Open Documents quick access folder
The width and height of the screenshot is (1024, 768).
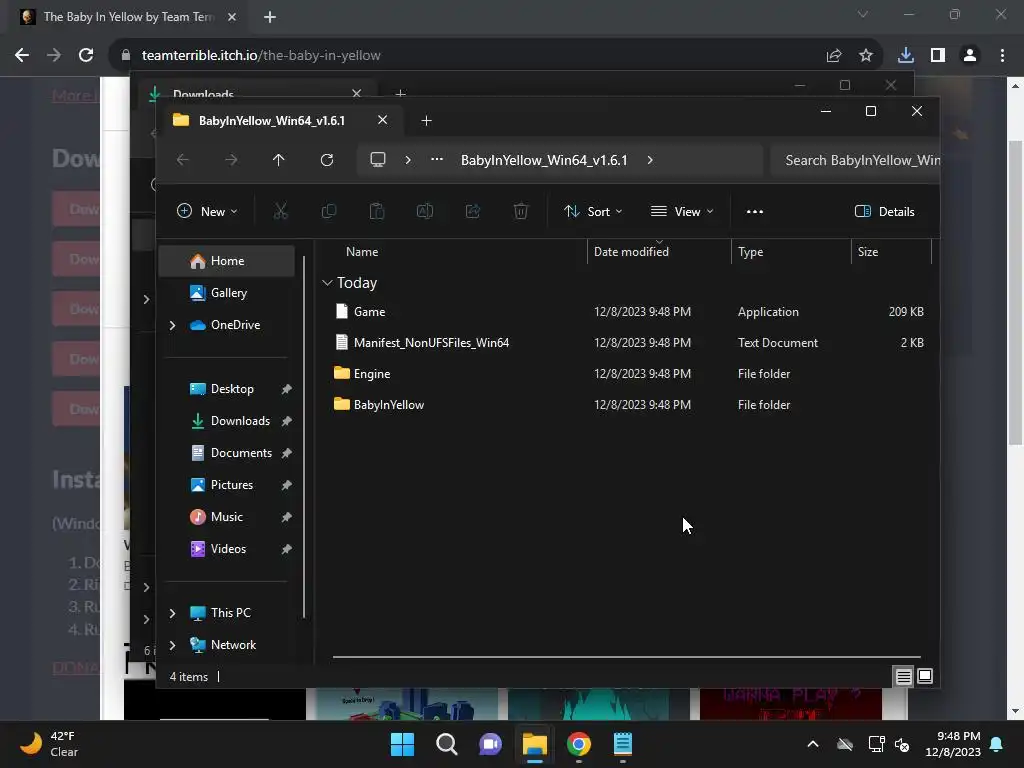coord(227,453)
